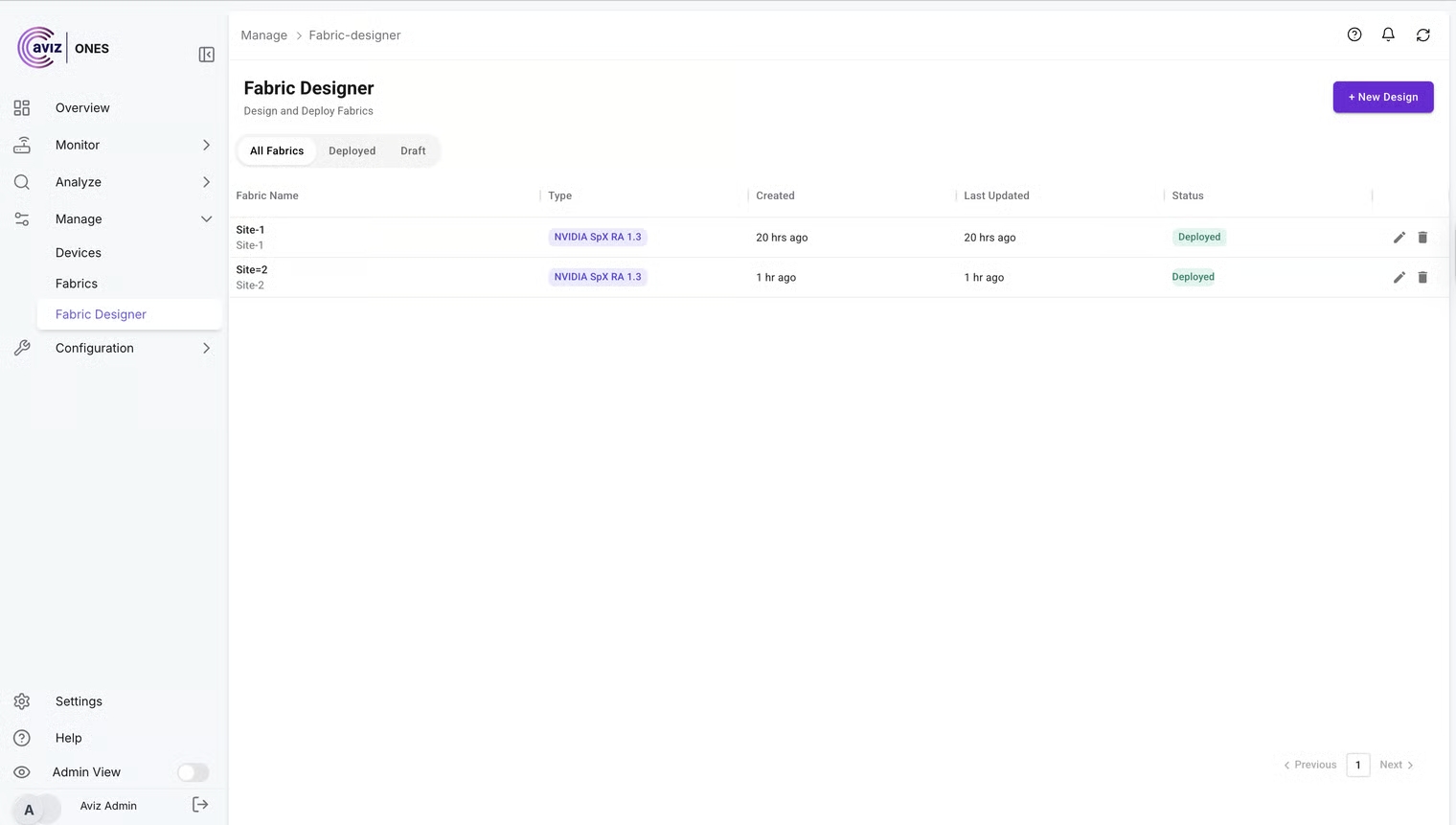The width and height of the screenshot is (1456, 825).
Task: Switch to the Draft tab
Action: [413, 150]
